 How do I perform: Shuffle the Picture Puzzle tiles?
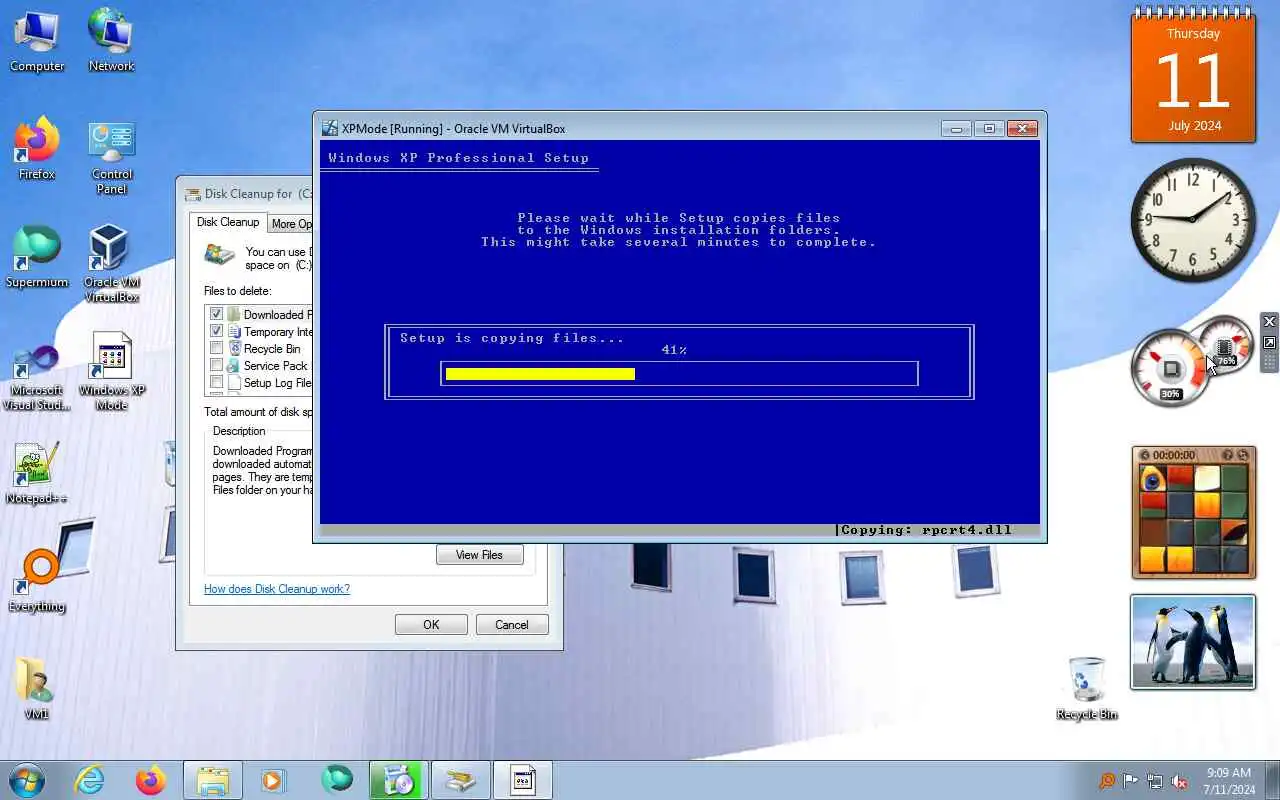[x=1243, y=455]
